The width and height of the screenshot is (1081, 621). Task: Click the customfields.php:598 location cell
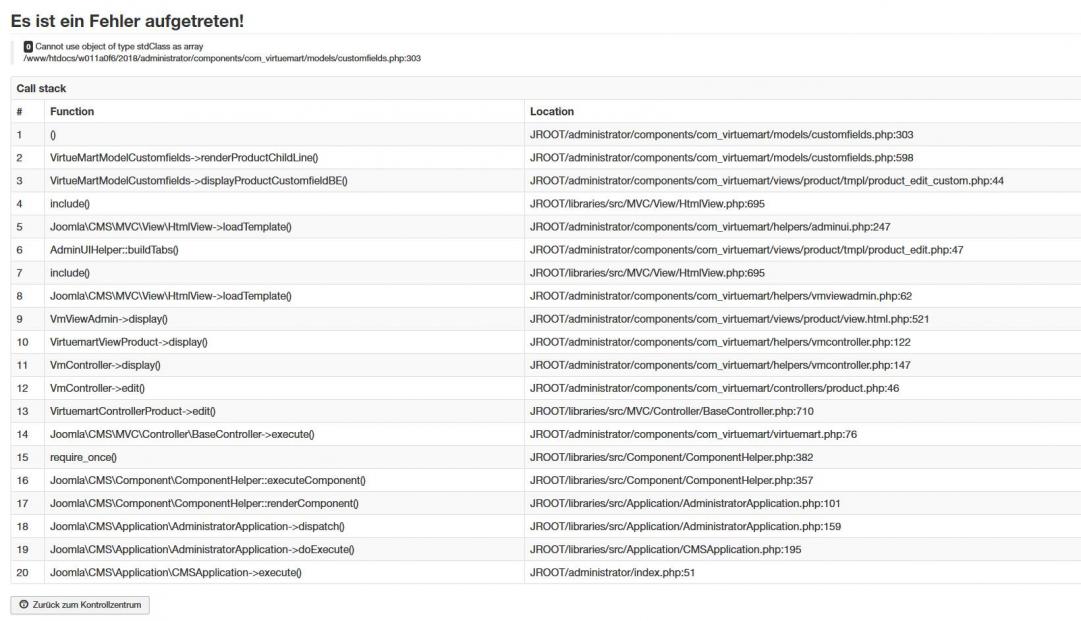[x=721, y=158]
